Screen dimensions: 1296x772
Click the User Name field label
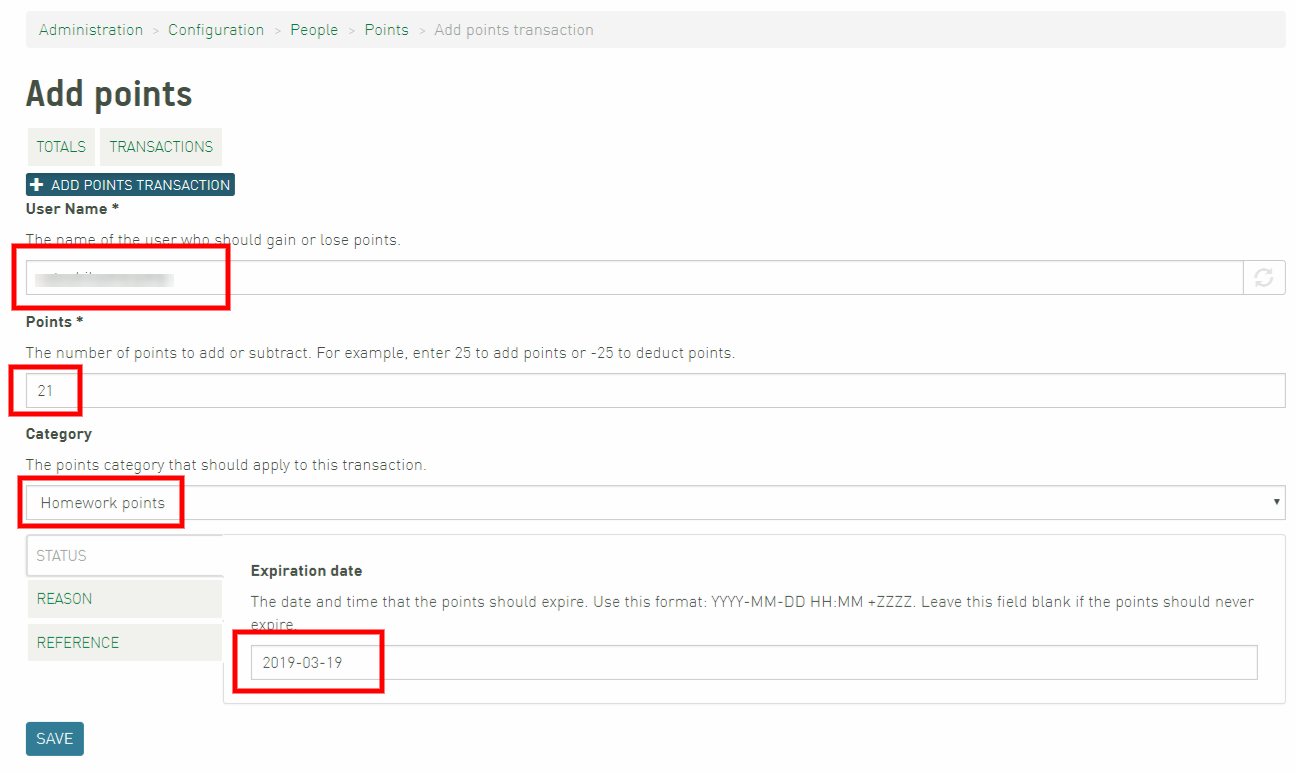(x=72, y=209)
